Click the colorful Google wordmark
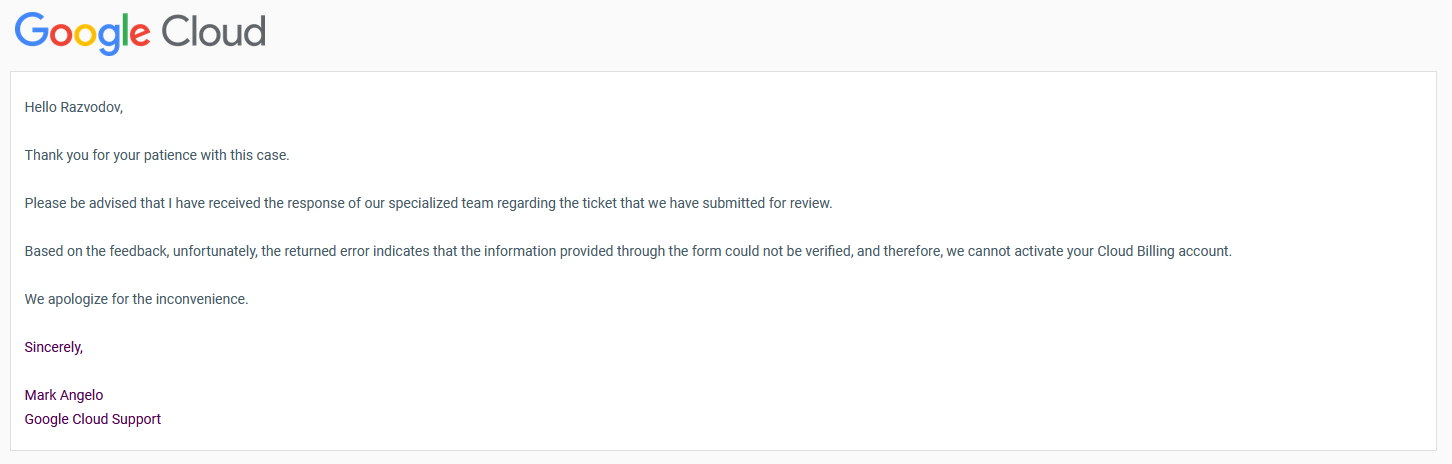The height and width of the screenshot is (464, 1452). pyautogui.click(x=83, y=33)
